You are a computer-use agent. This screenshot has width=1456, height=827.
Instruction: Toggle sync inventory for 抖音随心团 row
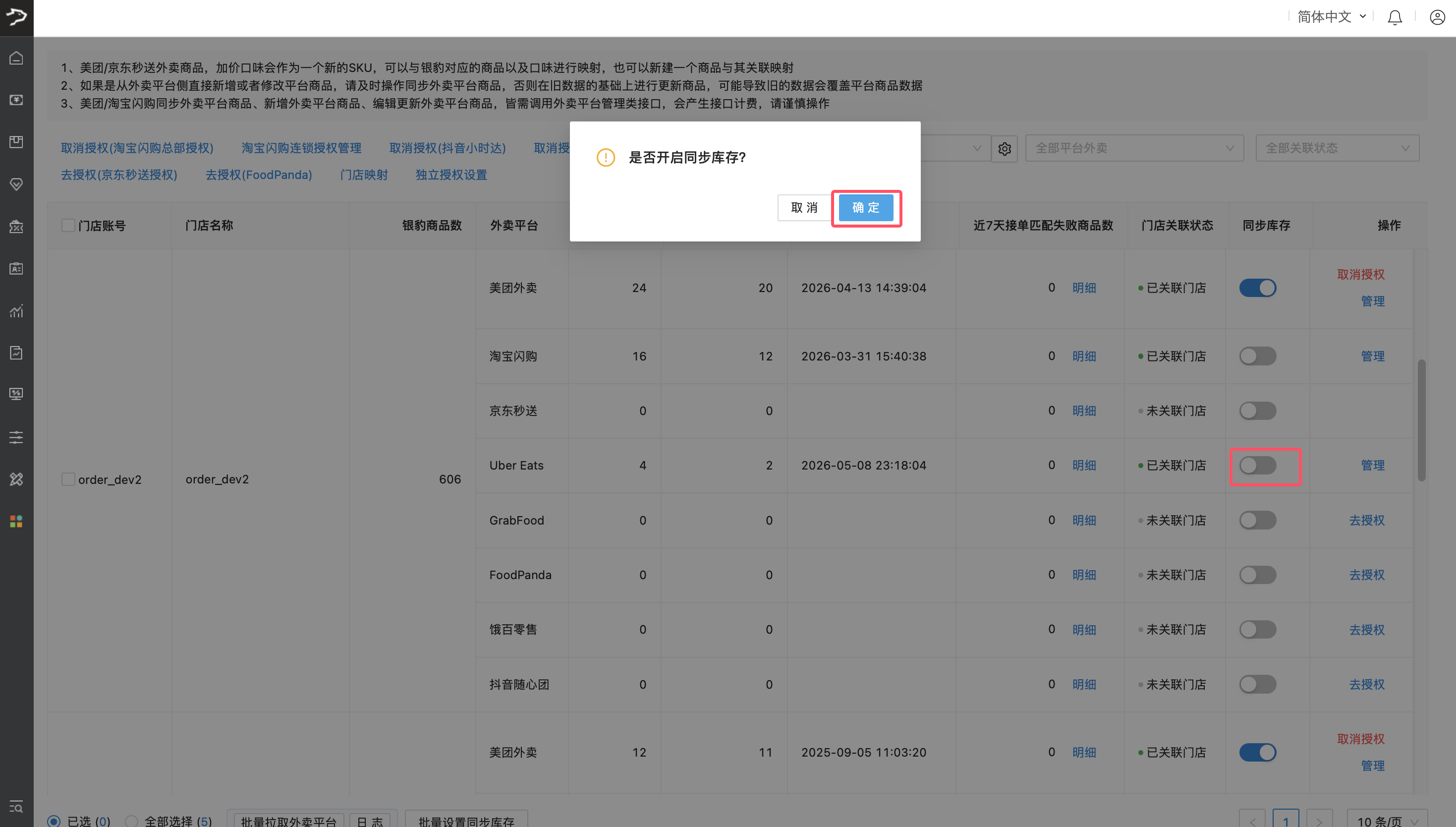[x=1257, y=684]
